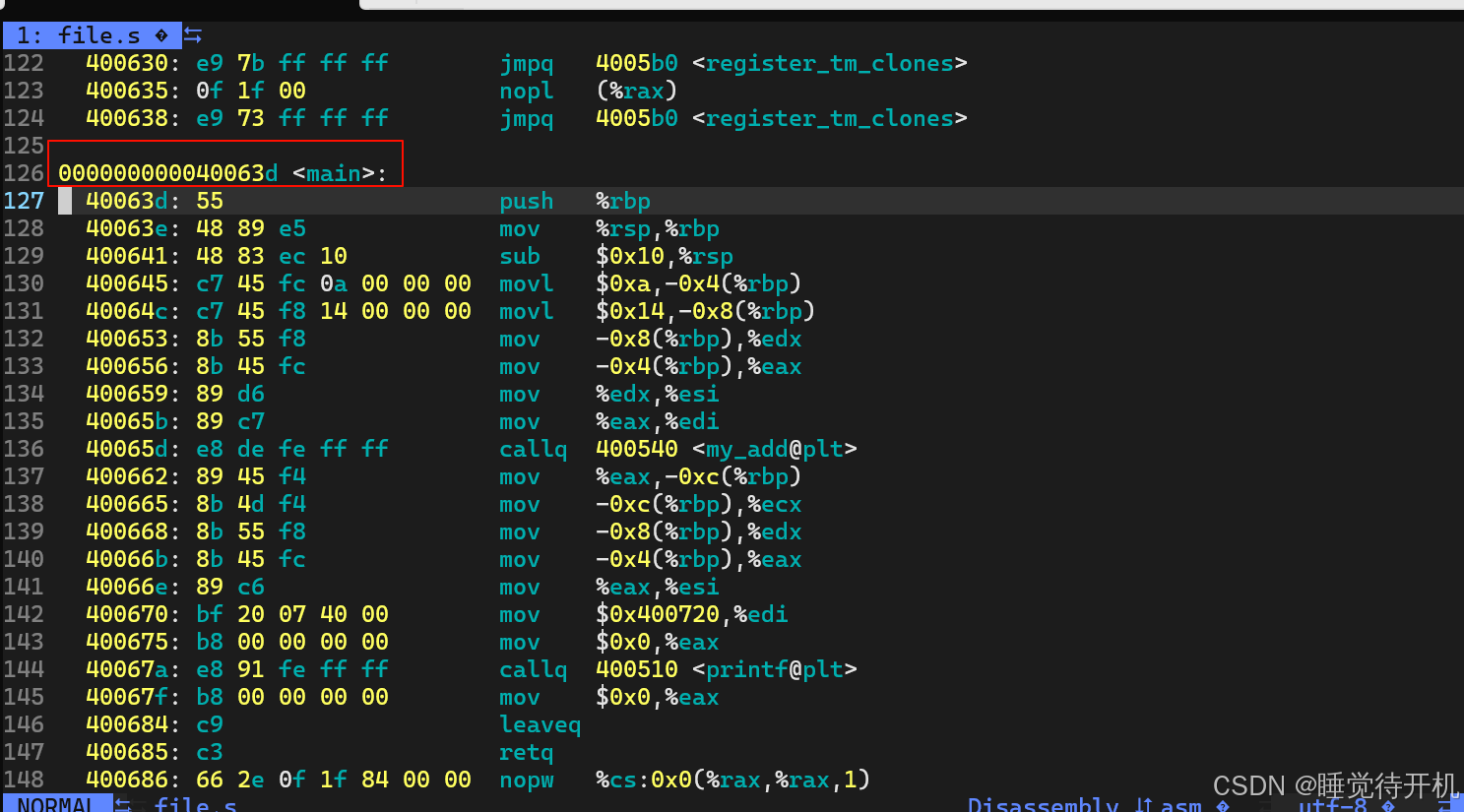Click callq to my_add@plt

(x=533, y=449)
